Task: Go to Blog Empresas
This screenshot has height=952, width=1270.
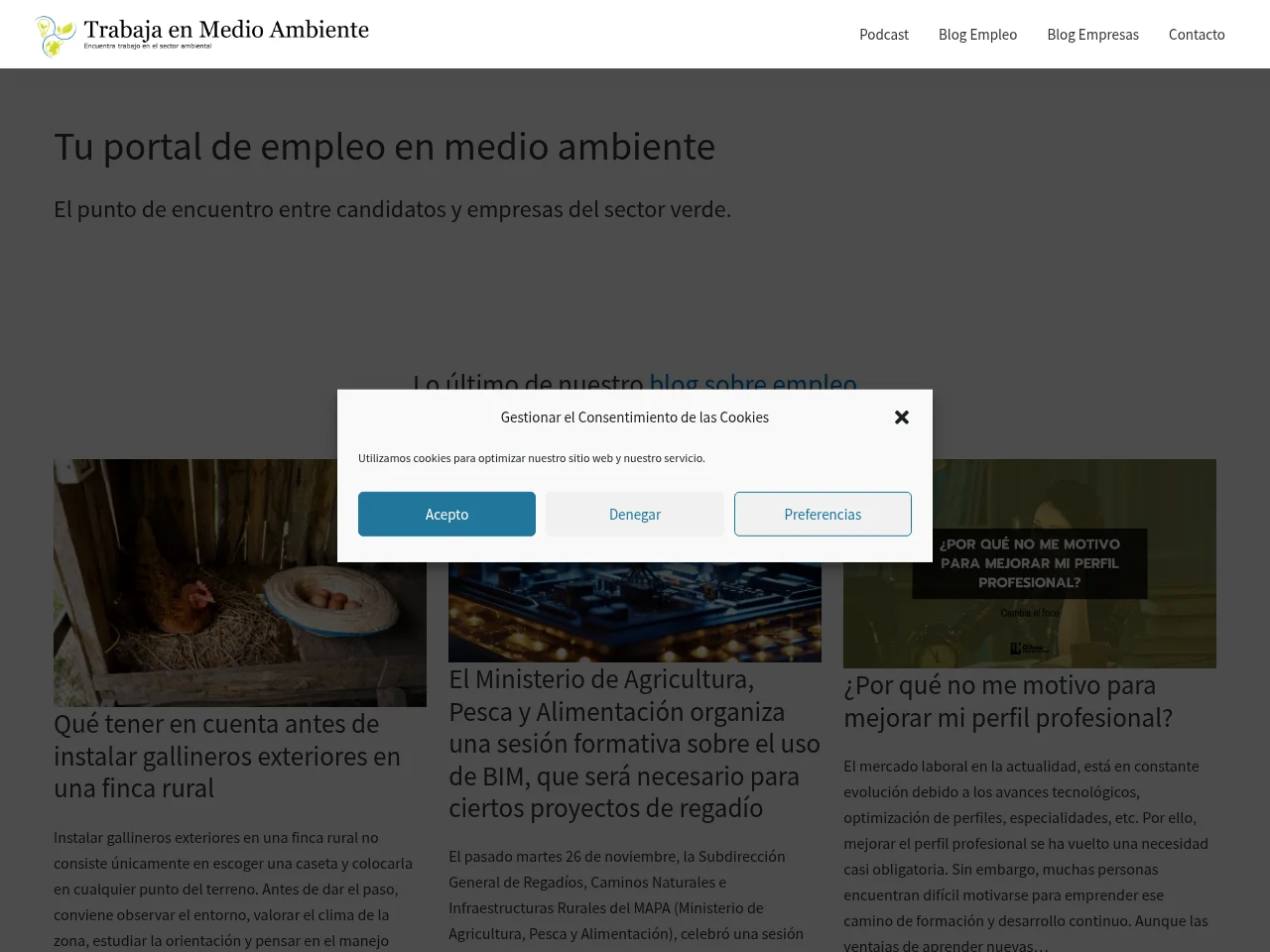Action: pyautogui.click(x=1092, y=35)
